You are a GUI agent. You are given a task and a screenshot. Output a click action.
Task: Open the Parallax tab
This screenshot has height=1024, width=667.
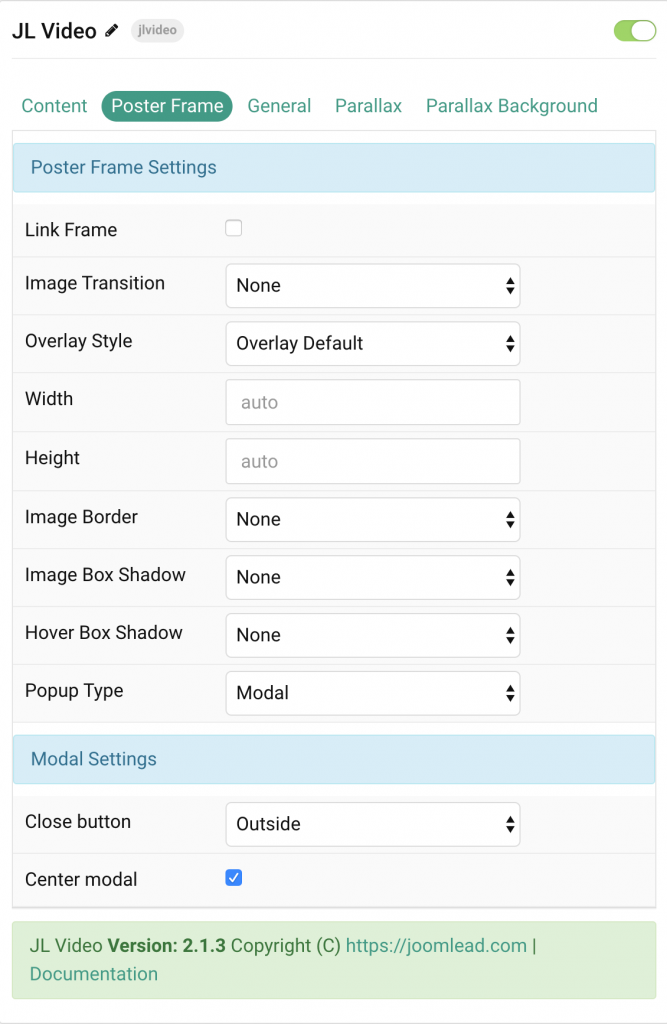click(x=368, y=105)
